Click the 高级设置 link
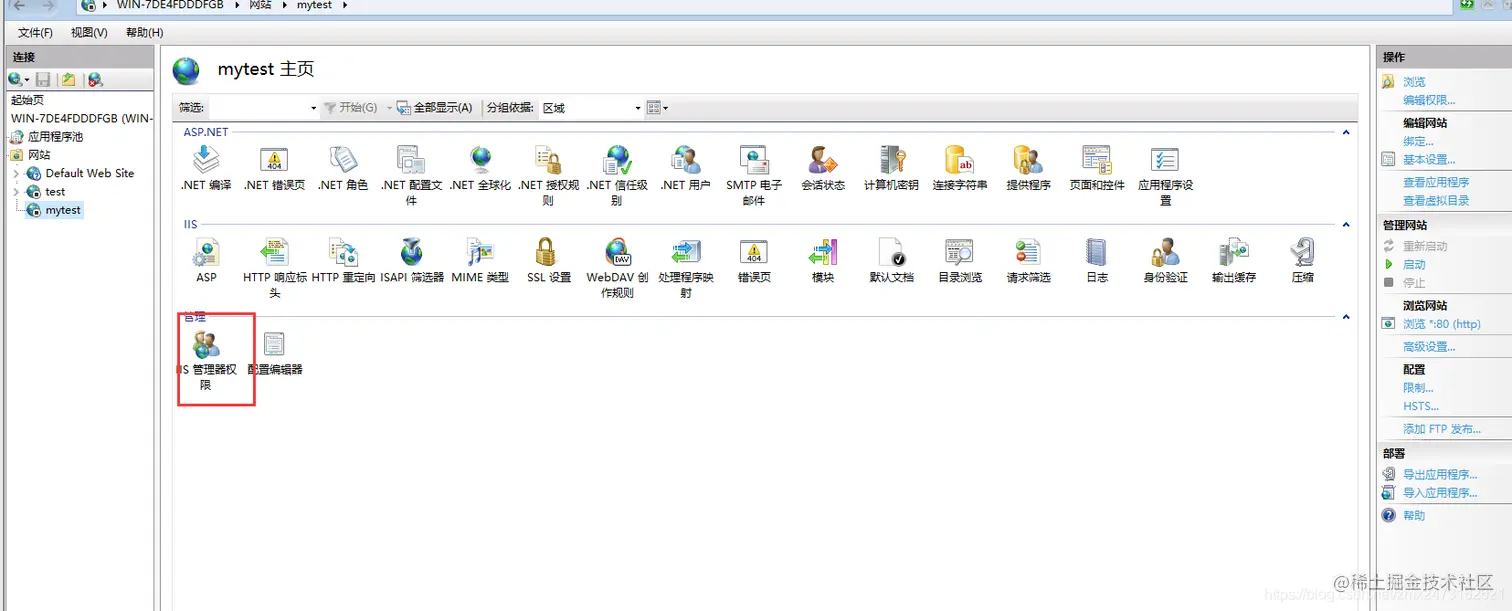The image size is (1512, 611). coord(1429,347)
